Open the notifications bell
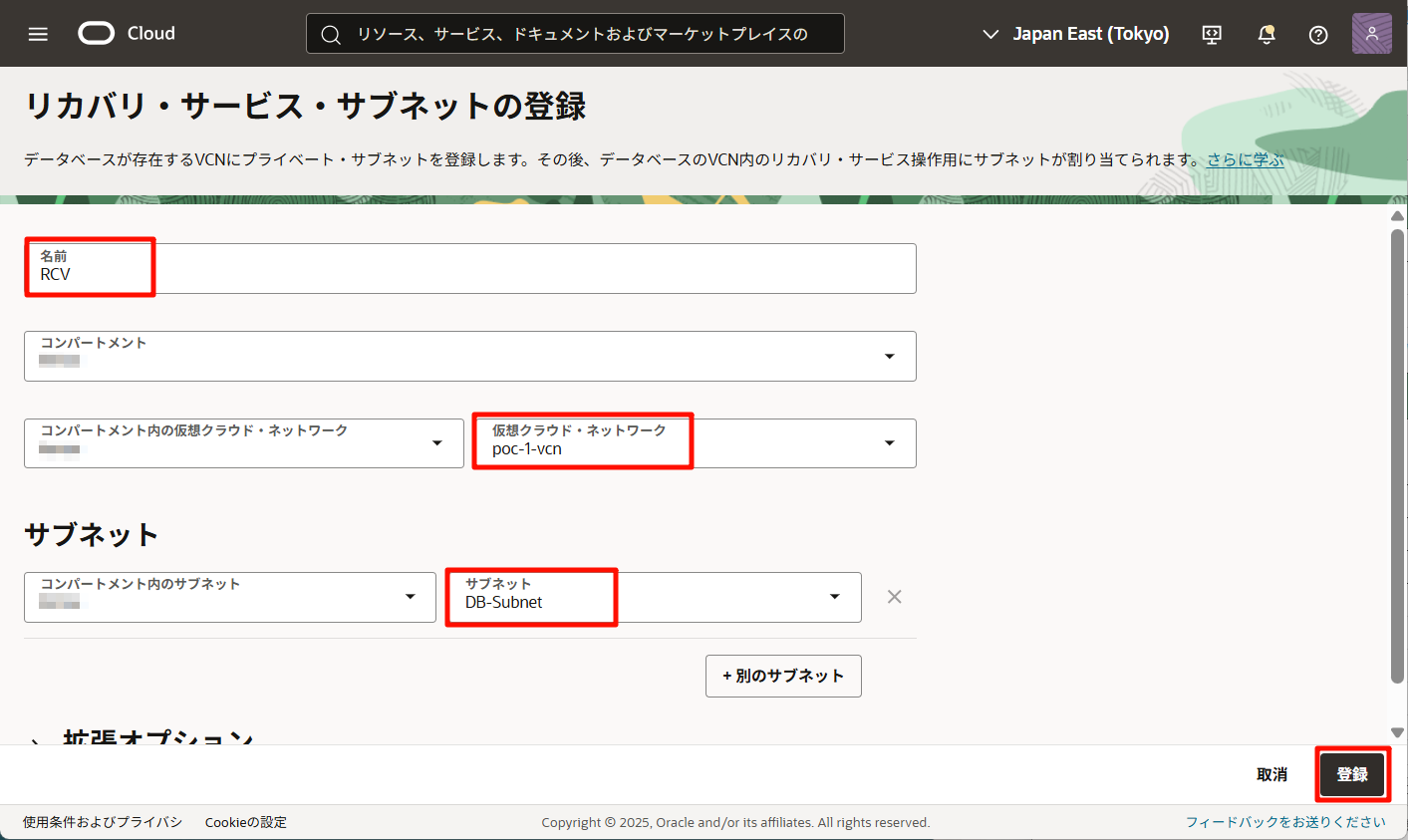The width and height of the screenshot is (1408, 840). (x=1267, y=34)
